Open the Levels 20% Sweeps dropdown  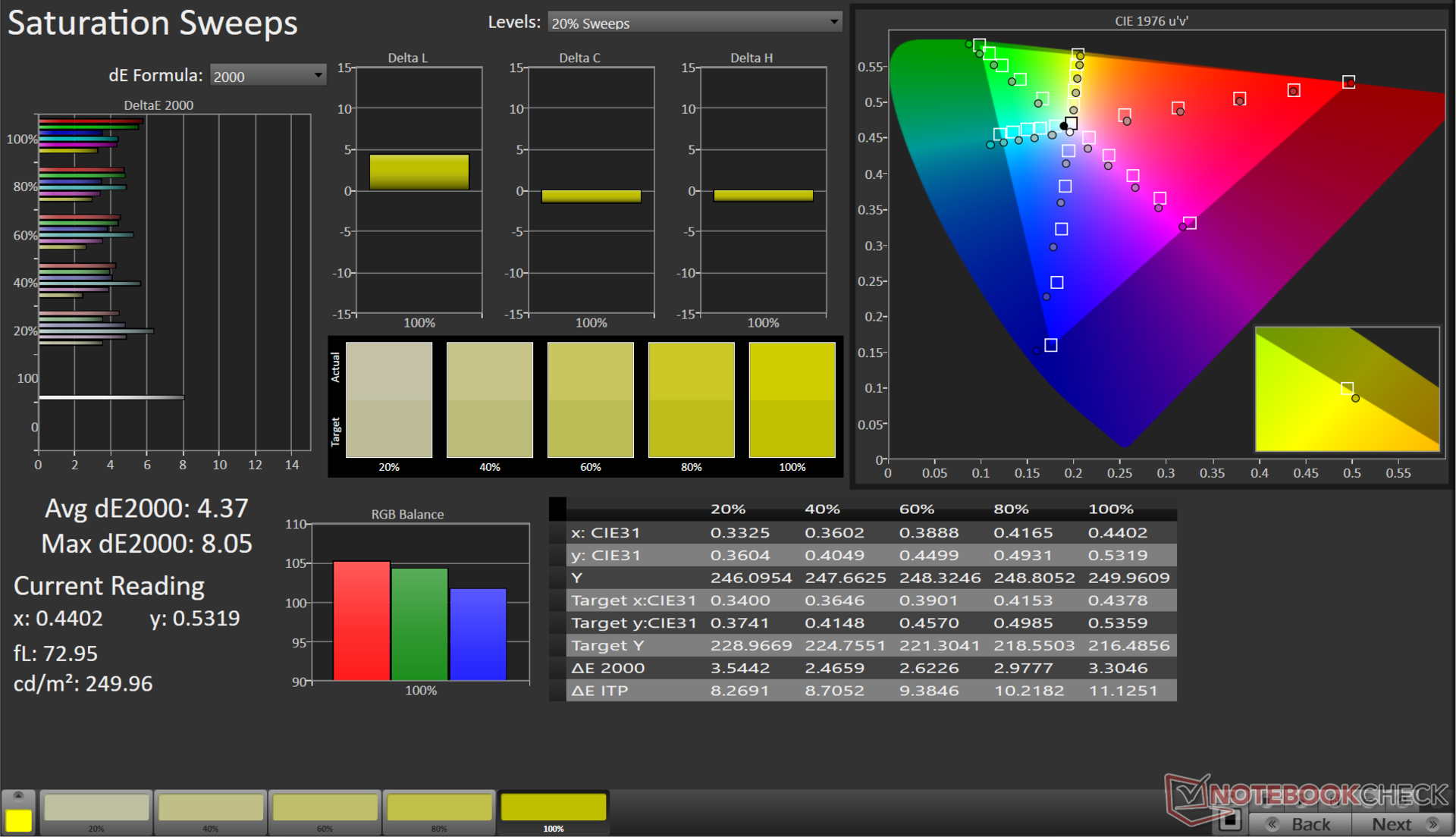(694, 23)
